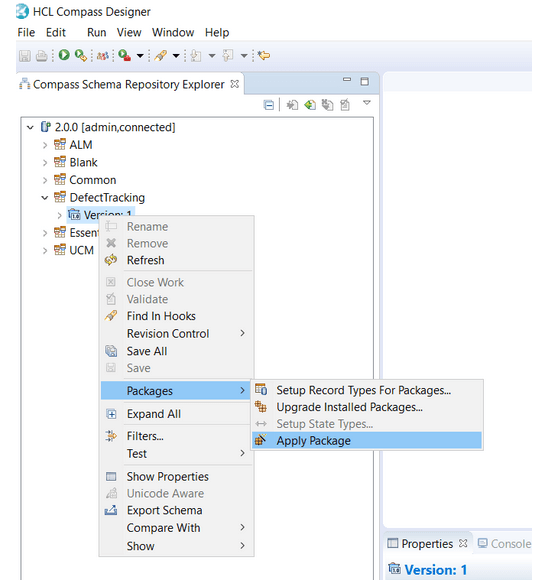The width and height of the screenshot is (542, 580).
Task: Click the external tools run icon
Action: [x=125, y=55]
